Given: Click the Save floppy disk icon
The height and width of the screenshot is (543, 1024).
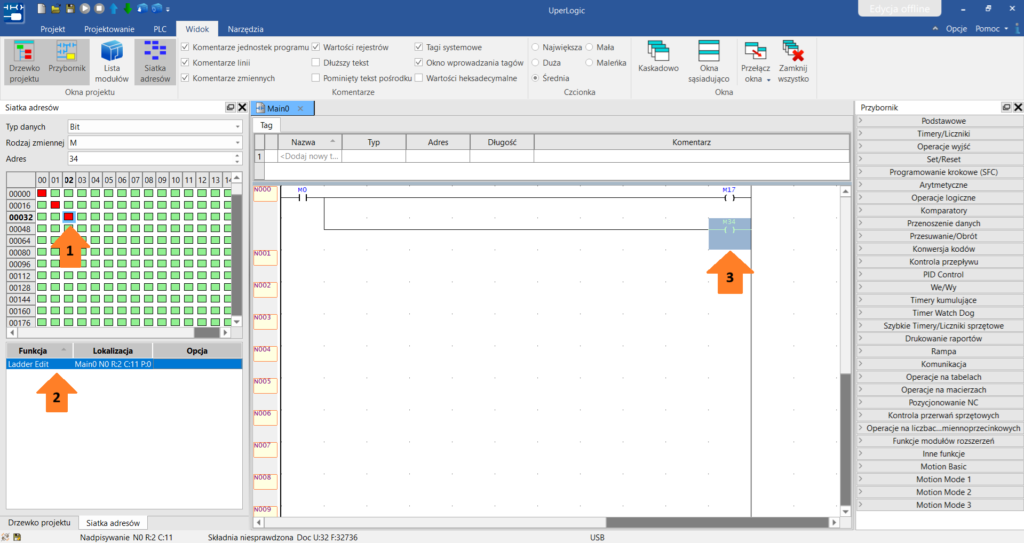Looking at the screenshot, I should pyautogui.click(x=70, y=8).
